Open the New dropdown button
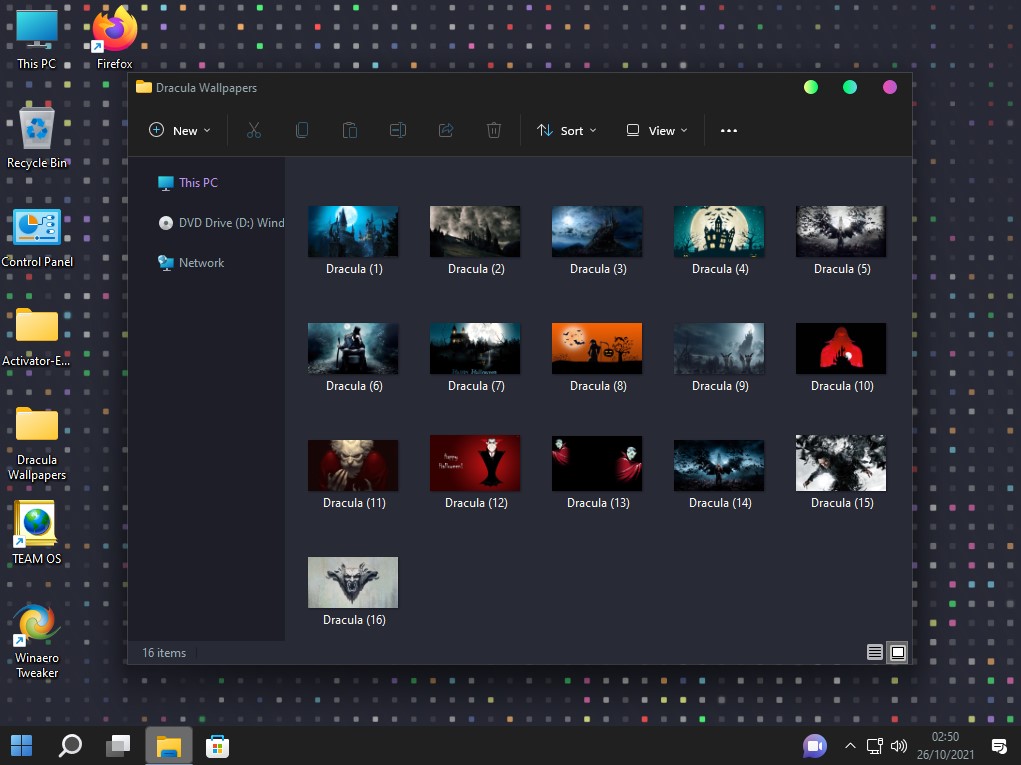The width and height of the screenshot is (1021, 765). (180, 130)
